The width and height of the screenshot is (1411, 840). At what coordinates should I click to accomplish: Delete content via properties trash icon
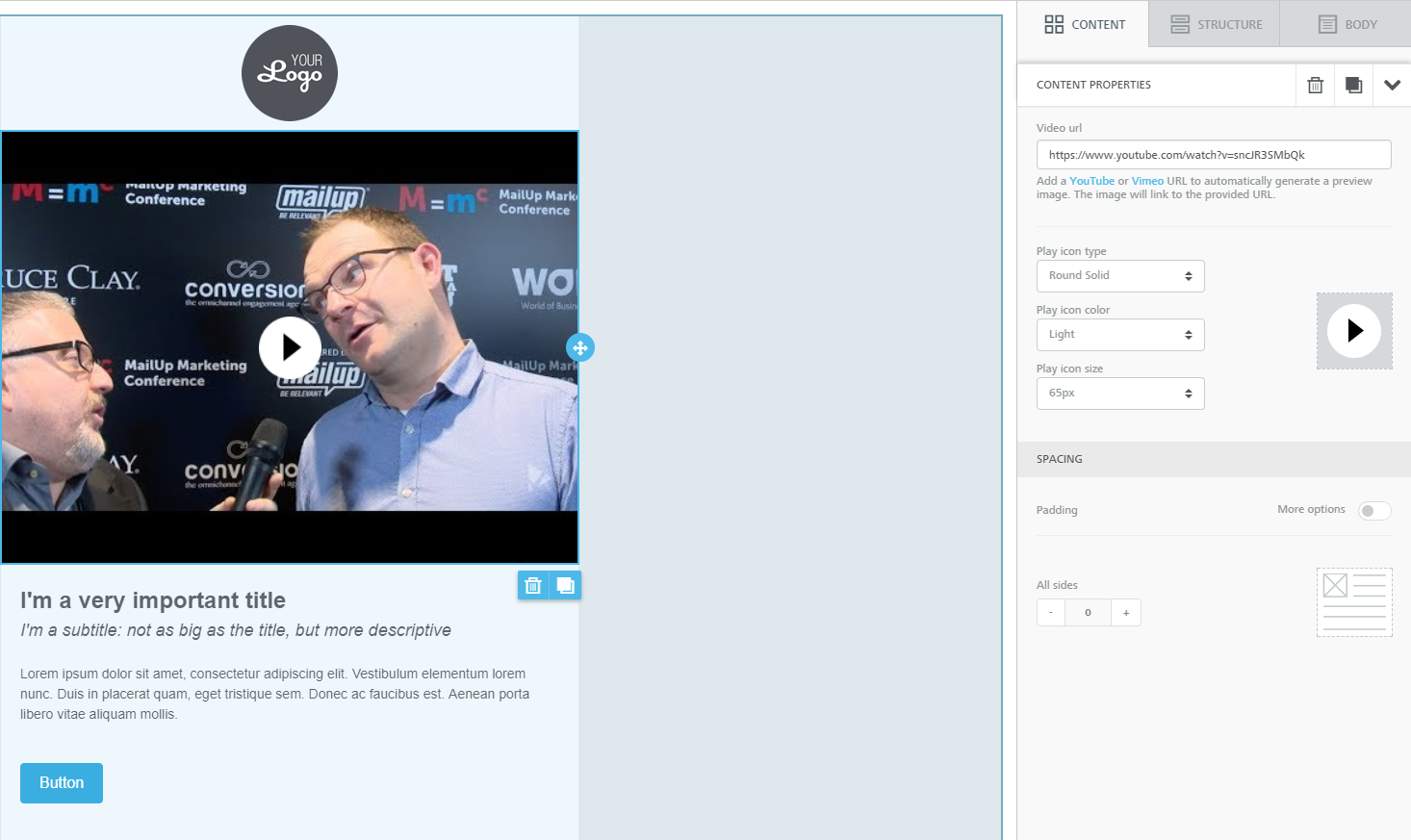coord(1315,85)
